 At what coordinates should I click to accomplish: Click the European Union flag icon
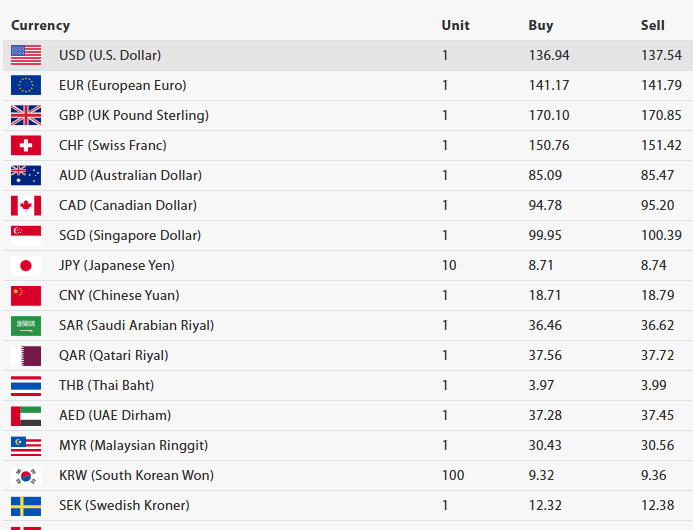tap(26, 85)
